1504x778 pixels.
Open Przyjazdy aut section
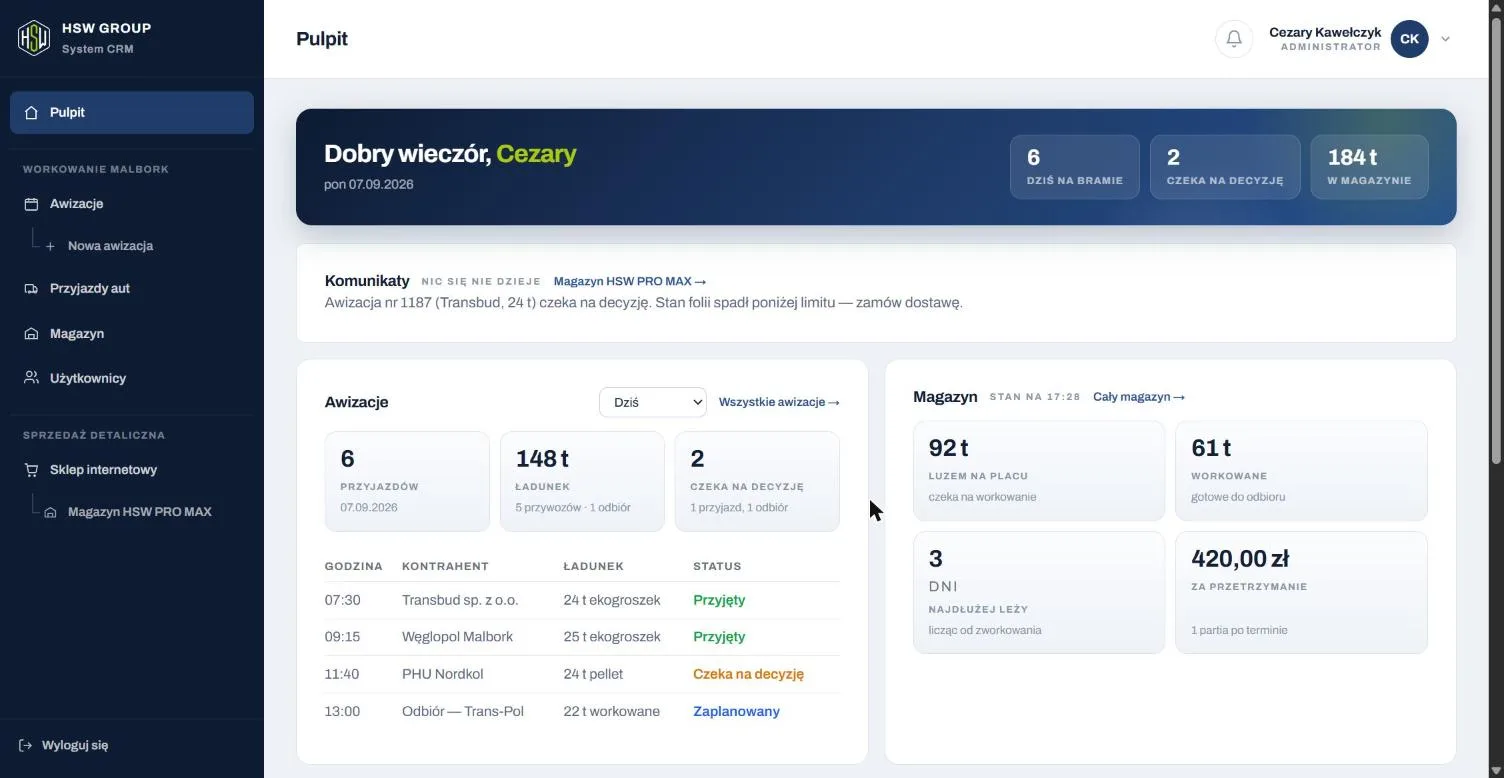point(132,288)
